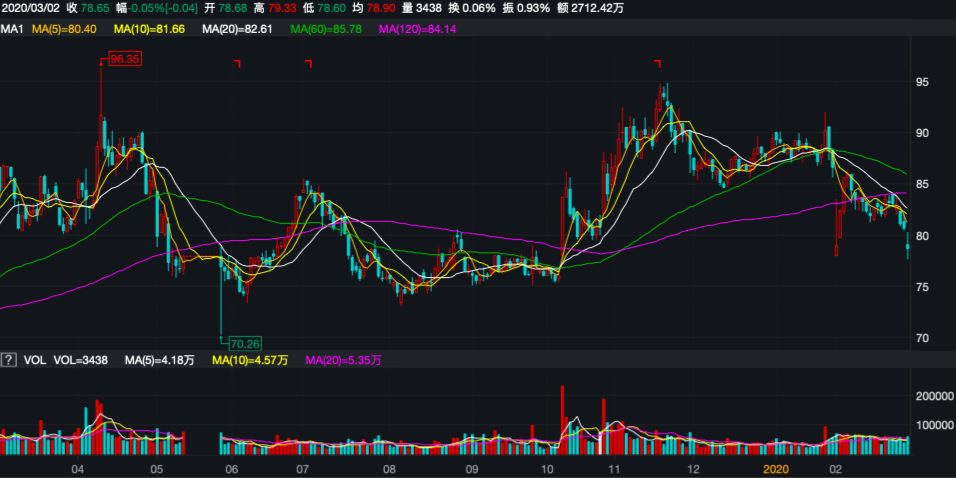Select the 70.26 low price label
956x478 pixels.
tap(245, 343)
